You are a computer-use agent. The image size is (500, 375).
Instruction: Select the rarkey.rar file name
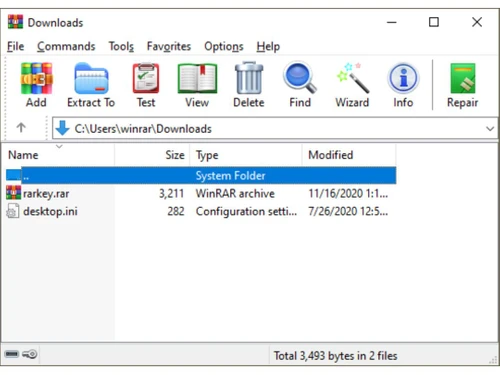click(46, 194)
